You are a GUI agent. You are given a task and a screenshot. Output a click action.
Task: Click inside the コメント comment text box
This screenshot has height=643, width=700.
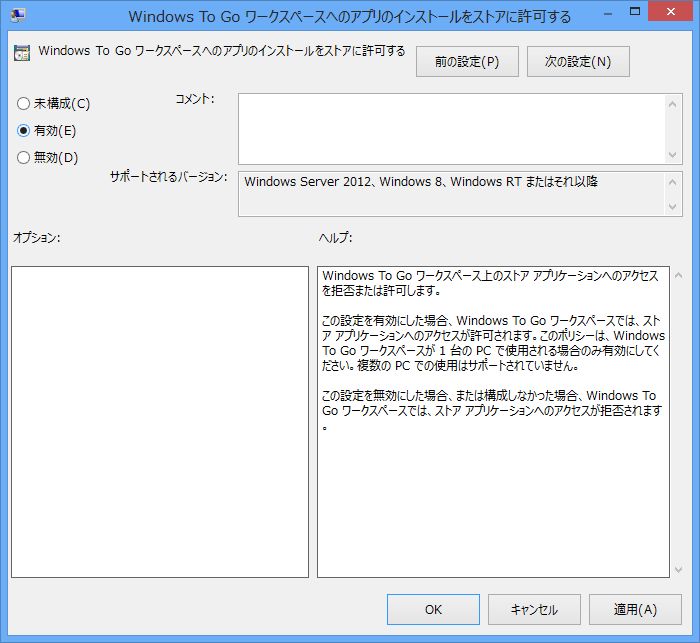coord(451,129)
